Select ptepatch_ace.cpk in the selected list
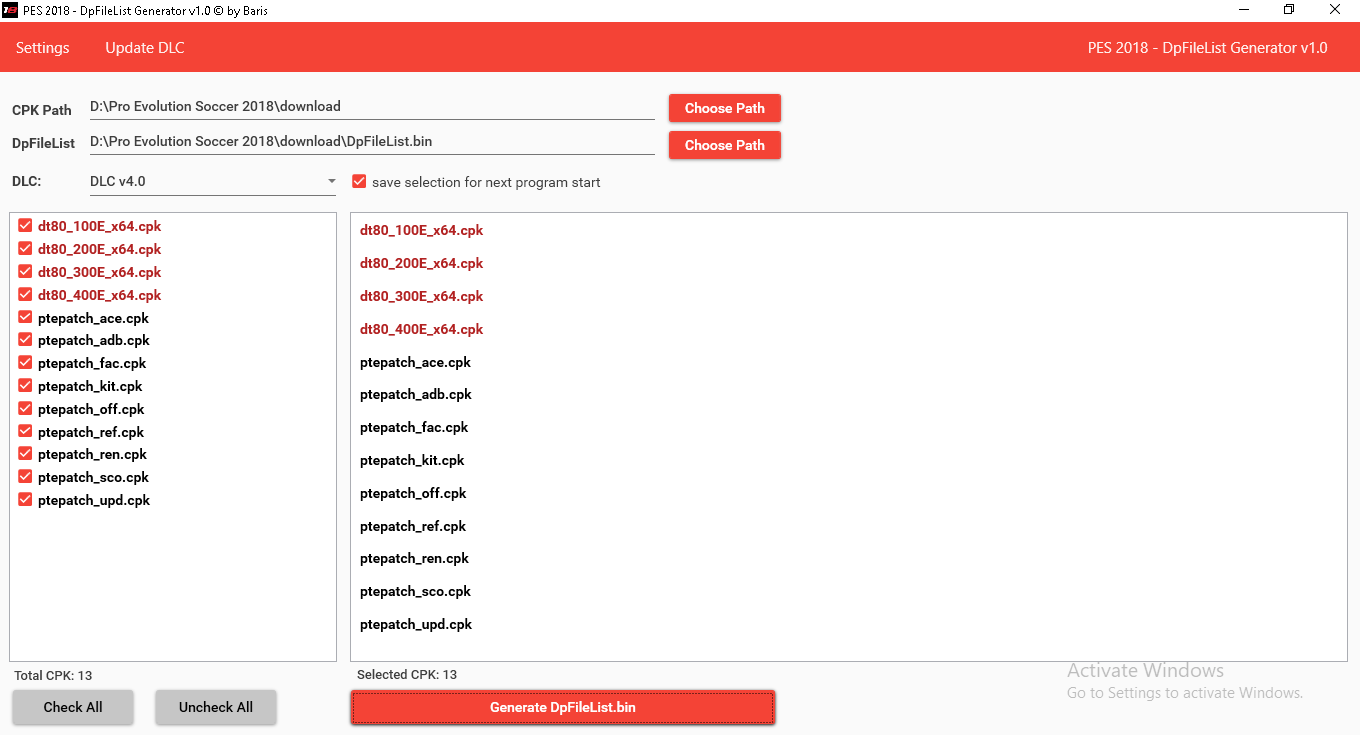This screenshot has height=735, width=1360. 415,362
